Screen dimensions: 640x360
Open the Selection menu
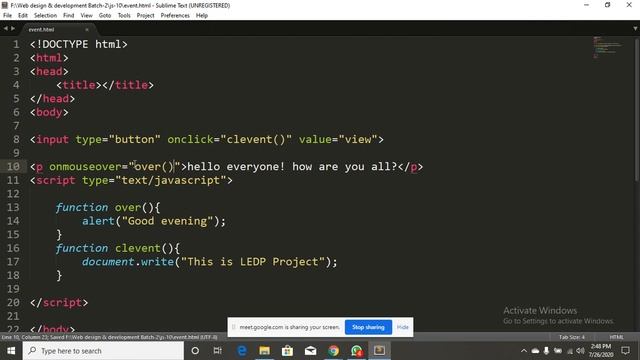point(45,16)
